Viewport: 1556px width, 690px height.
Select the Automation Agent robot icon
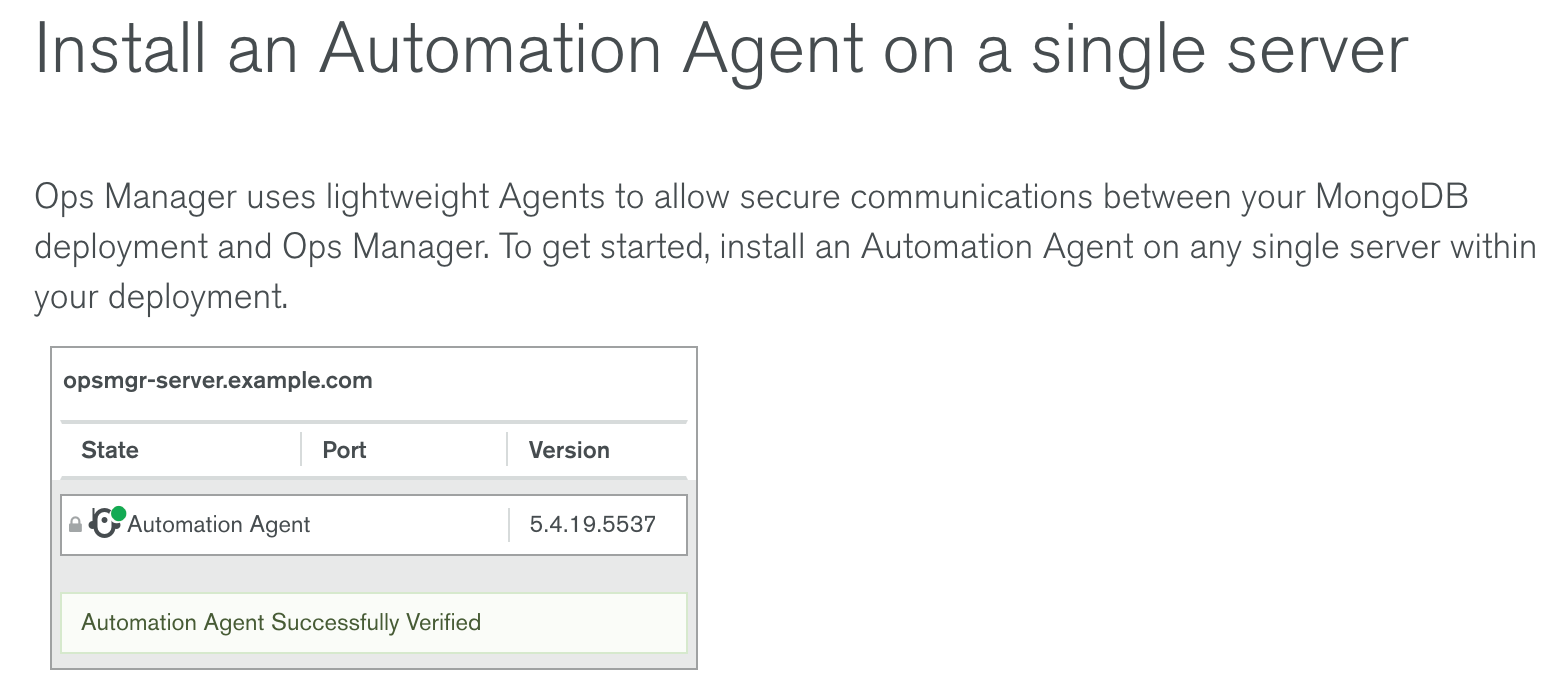(103, 523)
